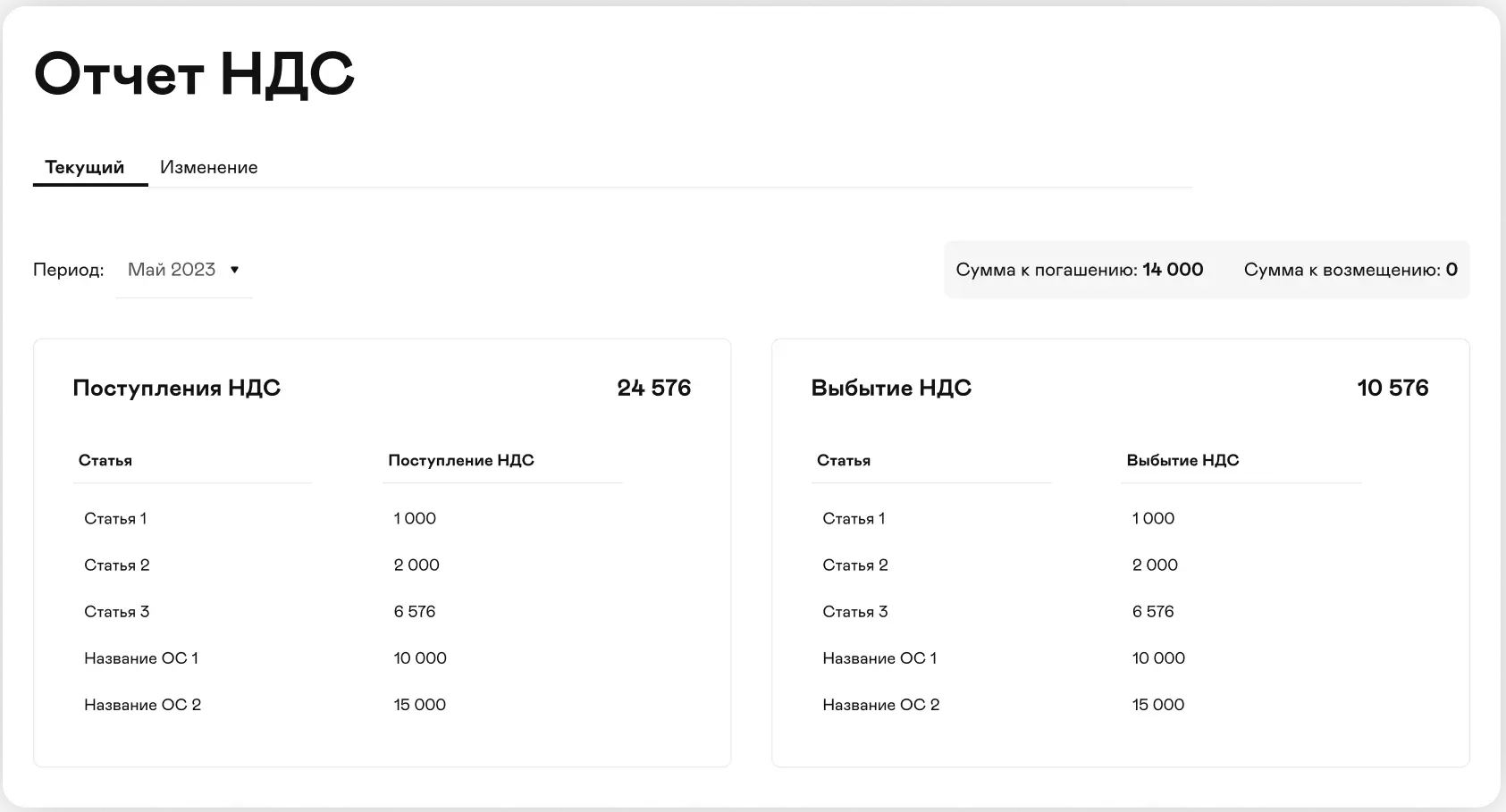Image resolution: width=1506 pixels, height=812 pixels.
Task: Click the Поступления НДС card heading
Action: tap(177, 388)
